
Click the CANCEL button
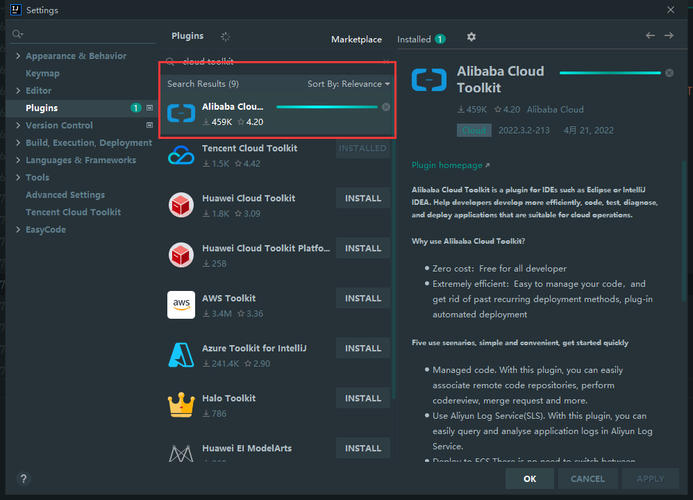coord(587,479)
